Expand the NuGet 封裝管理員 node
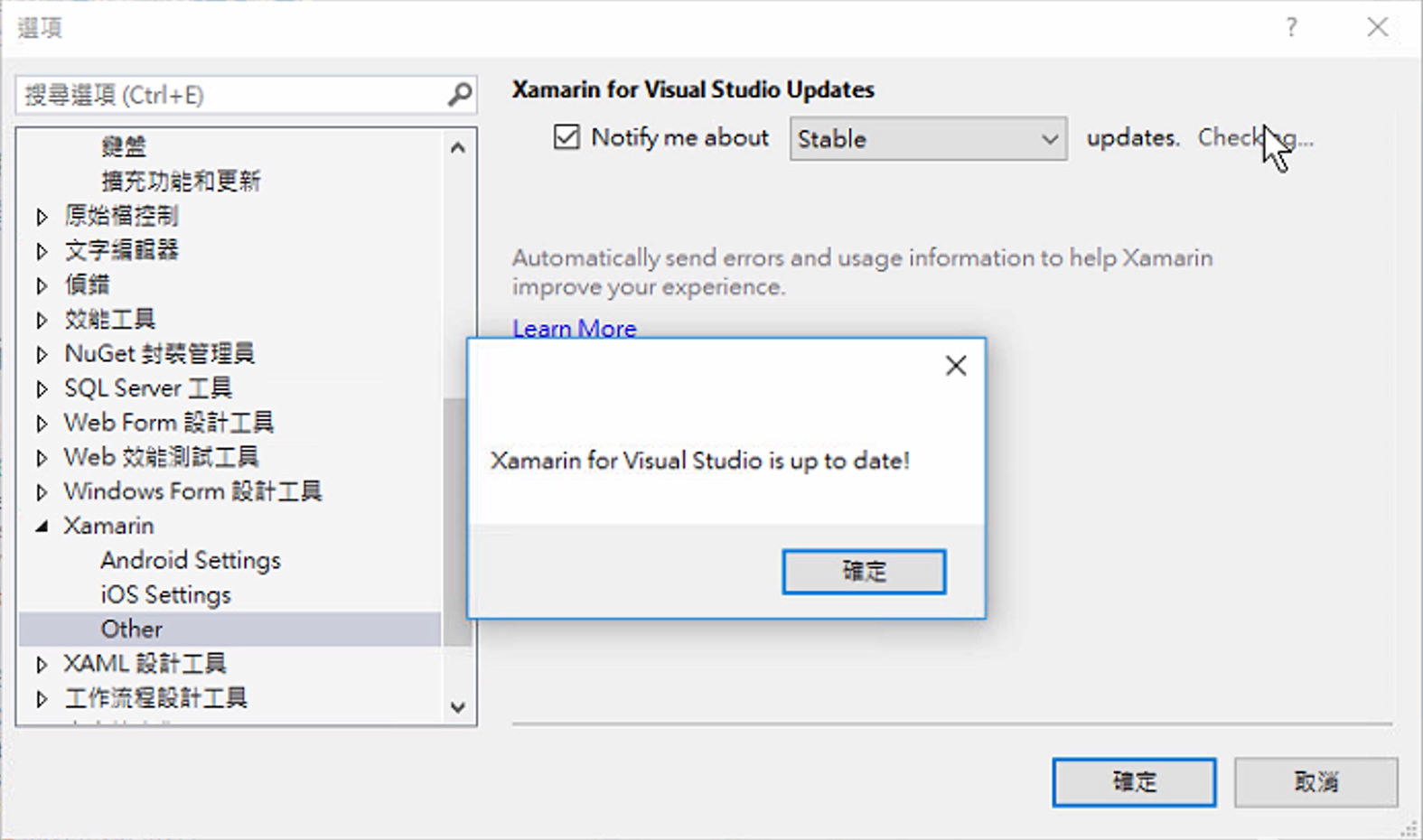This screenshot has width=1423, height=840. 42,354
